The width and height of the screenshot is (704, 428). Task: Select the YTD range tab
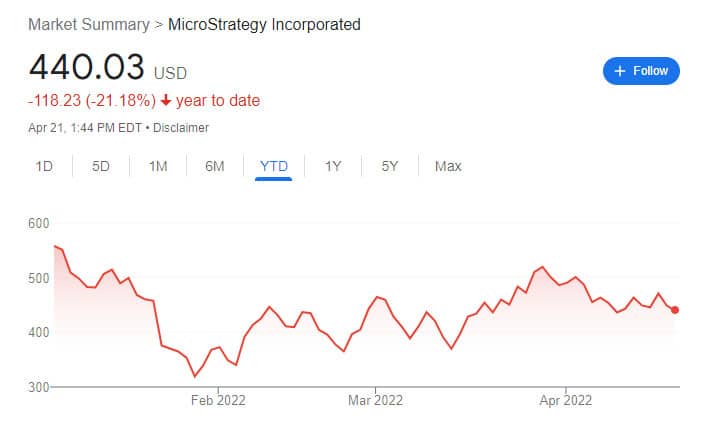tap(273, 166)
